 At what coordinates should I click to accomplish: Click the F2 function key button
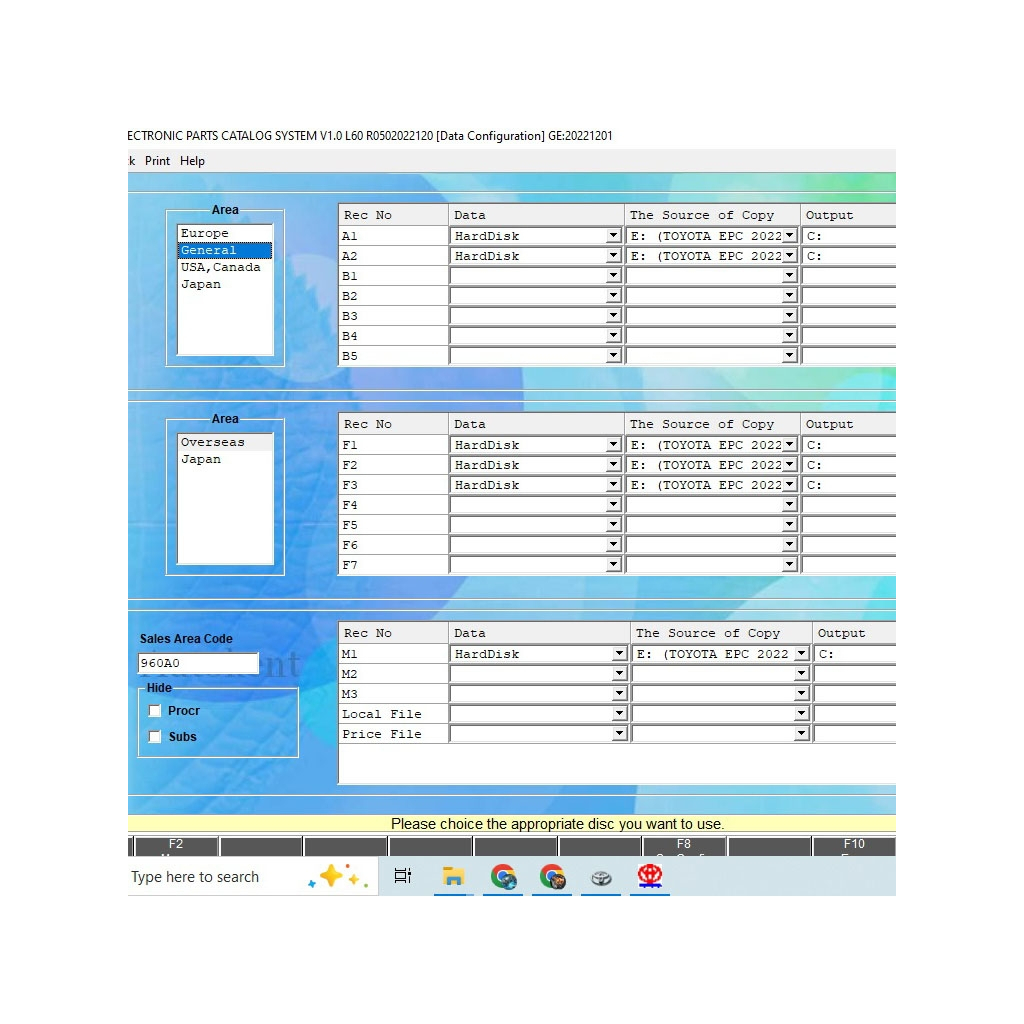pyautogui.click(x=176, y=846)
